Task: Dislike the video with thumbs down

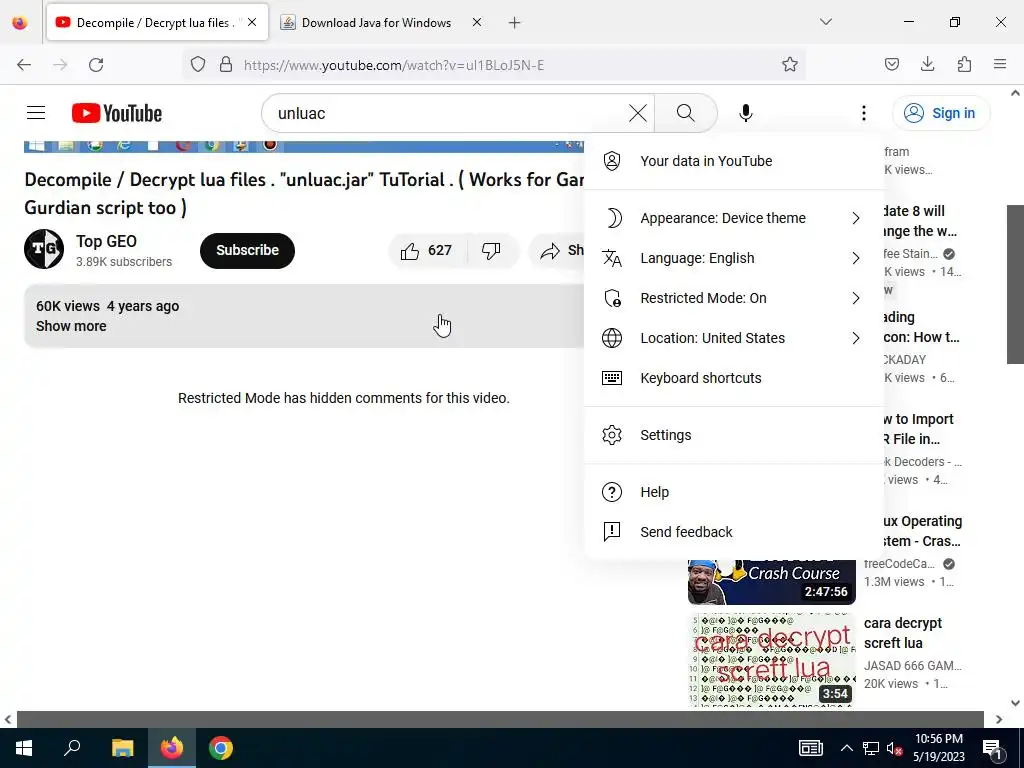Action: [x=491, y=251]
